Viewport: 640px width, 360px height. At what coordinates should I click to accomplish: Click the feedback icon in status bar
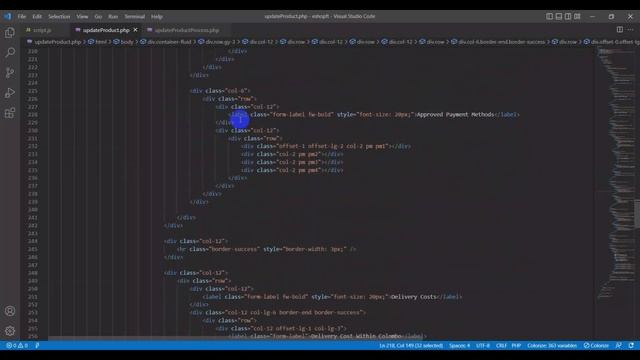(x=619, y=345)
